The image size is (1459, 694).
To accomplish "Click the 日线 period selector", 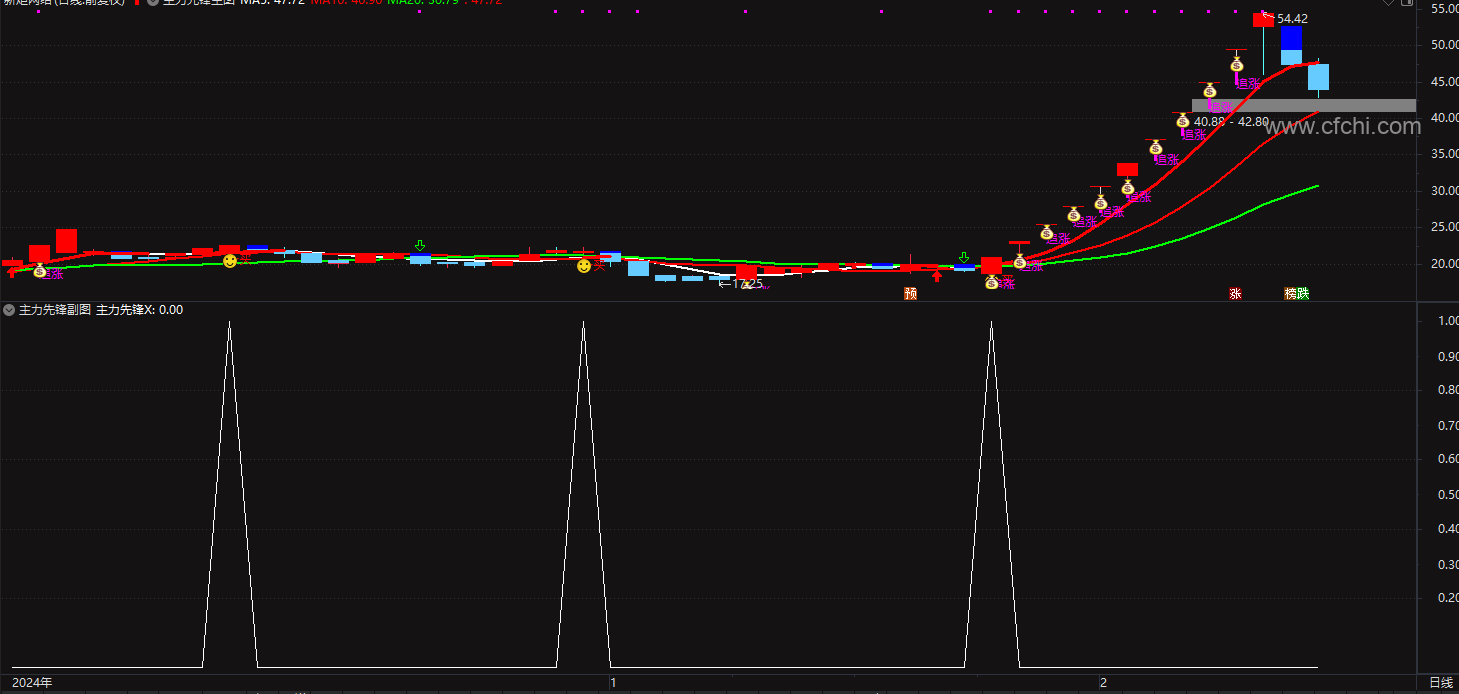I will 1441,682.
